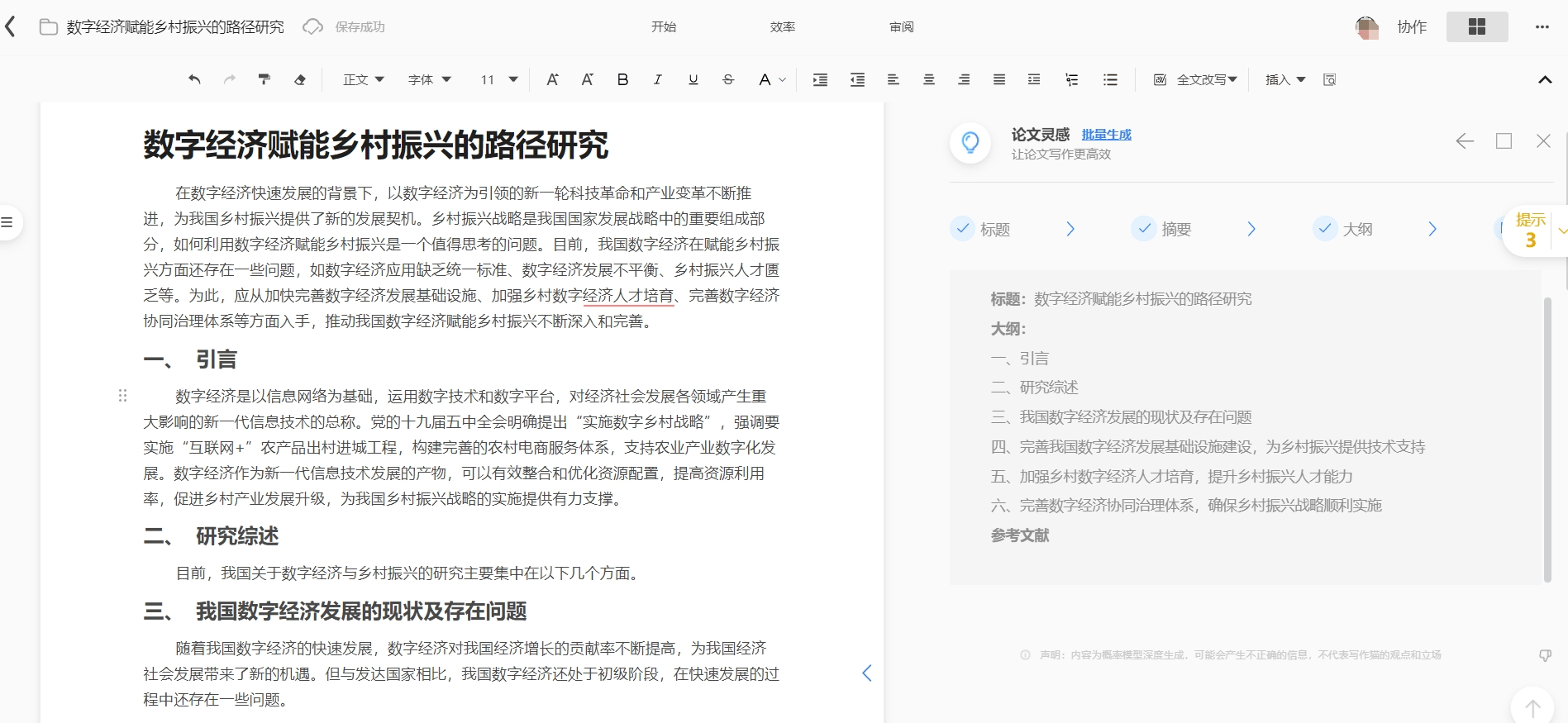
Task: Justify text alignment
Action: 999,79
